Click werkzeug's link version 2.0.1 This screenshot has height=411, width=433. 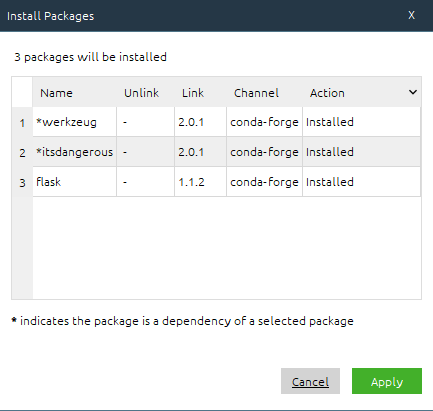[200, 122]
